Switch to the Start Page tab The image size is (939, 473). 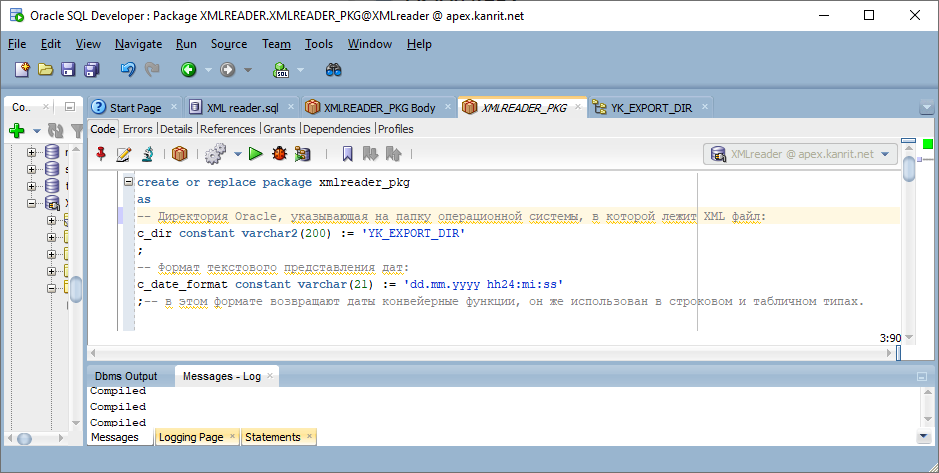coord(135,108)
